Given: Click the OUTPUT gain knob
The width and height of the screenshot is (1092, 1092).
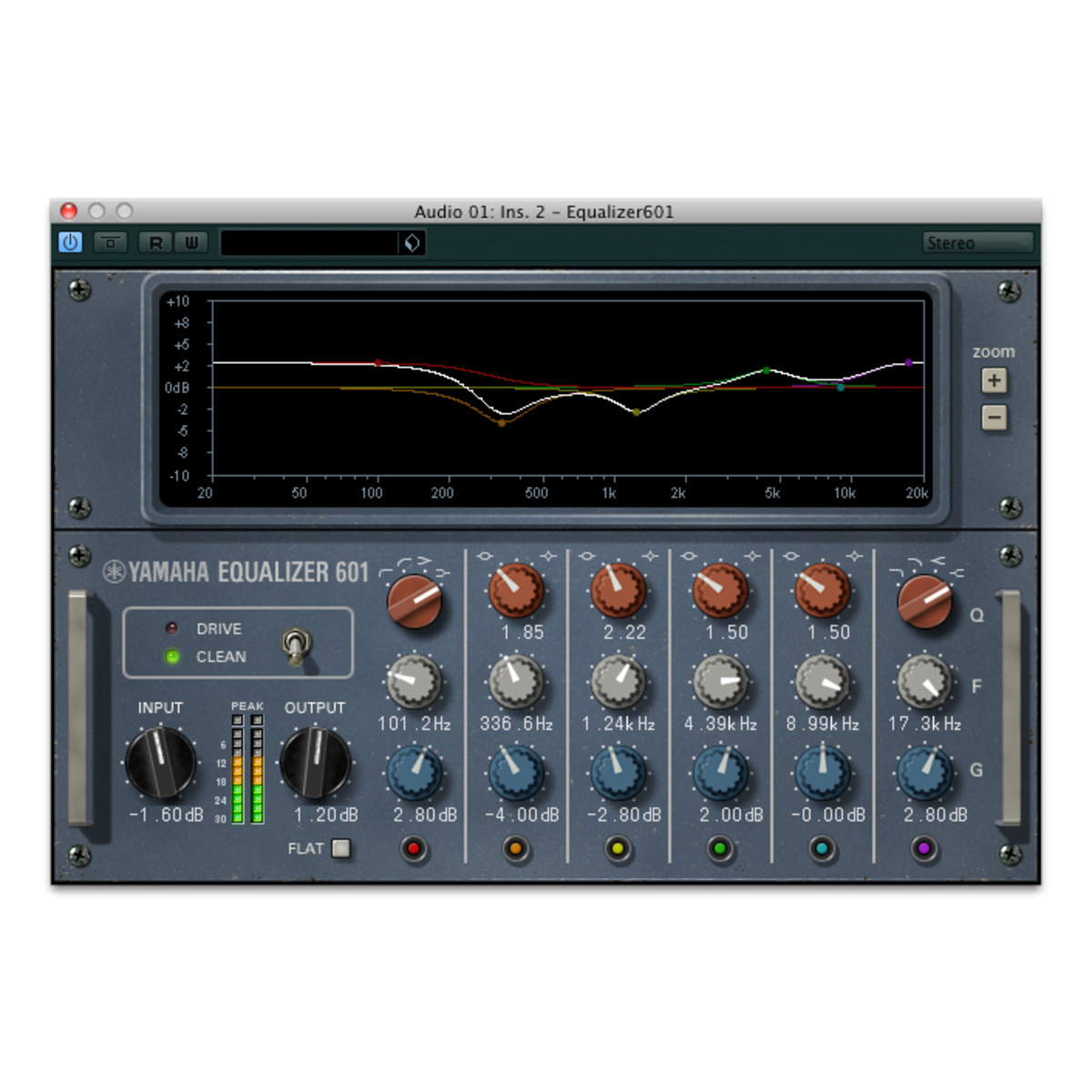Looking at the screenshot, I should tap(315, 762).
